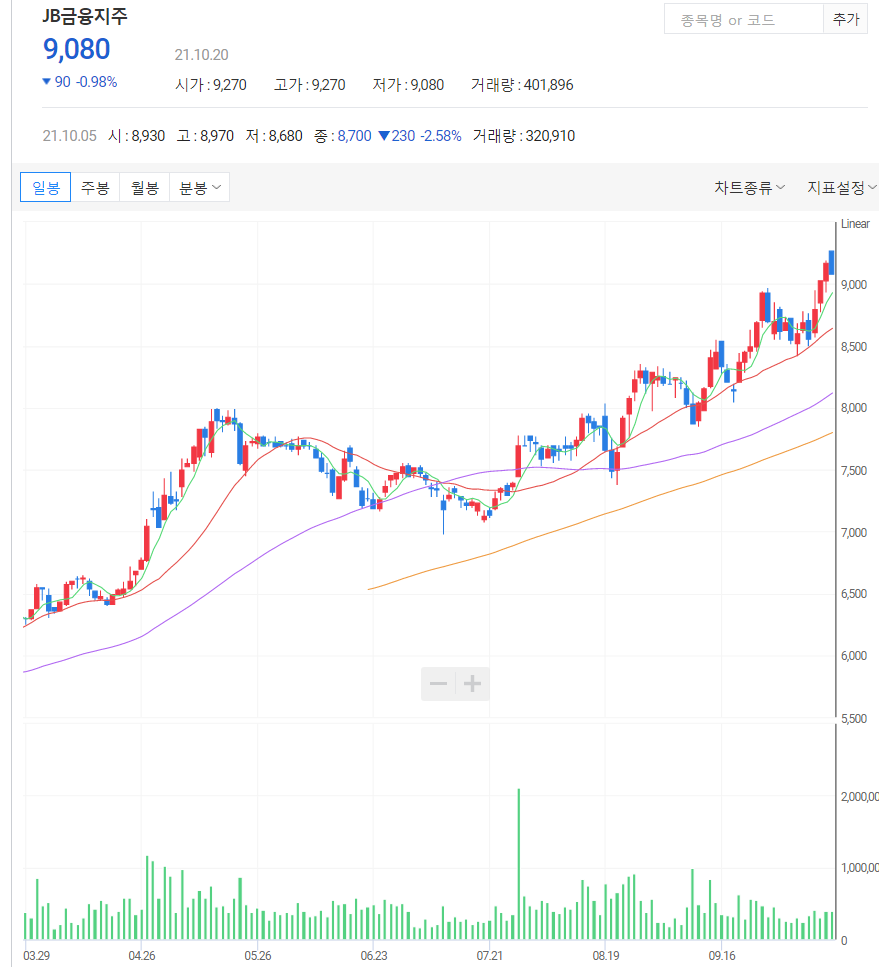Screen dimensions: 879x967
Task: Click the Linear scale label
Action: pos(855,224)
